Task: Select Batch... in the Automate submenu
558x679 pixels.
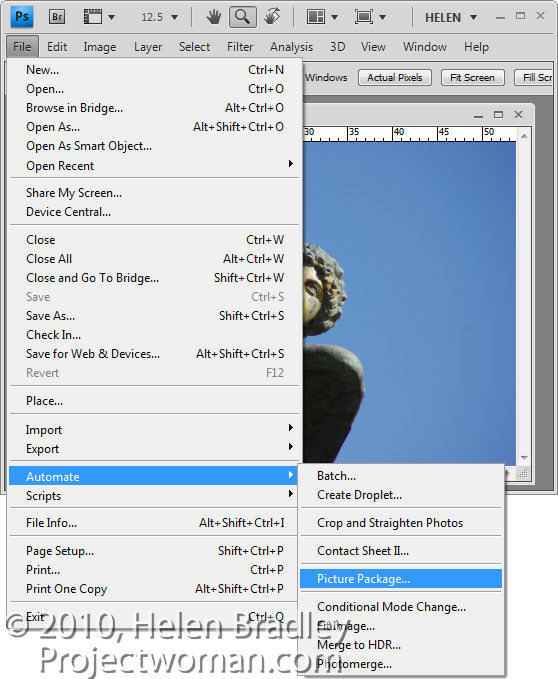Action: (401, 476)
